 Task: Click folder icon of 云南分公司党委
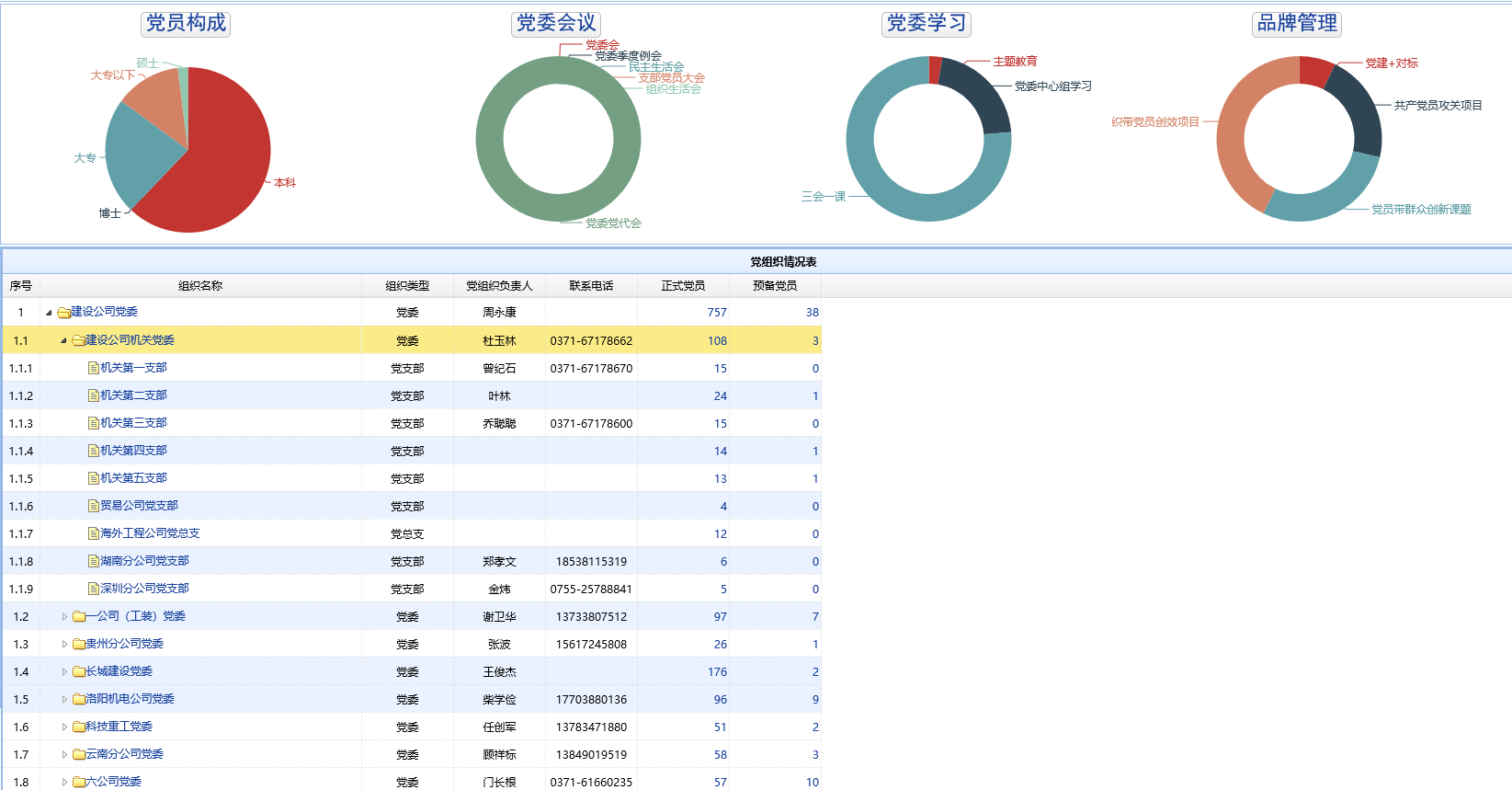(78, 754)
